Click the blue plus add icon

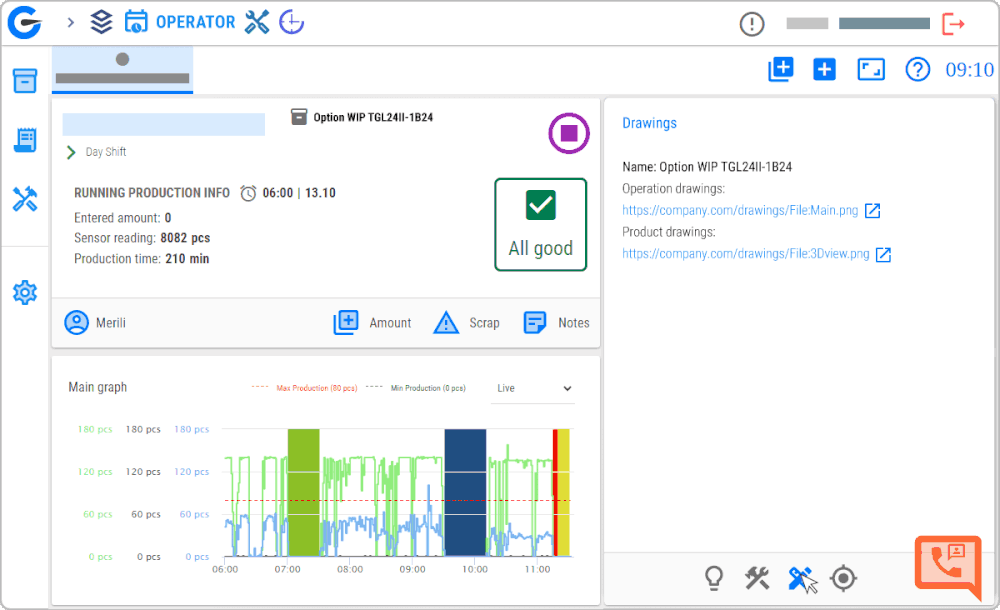click(x=824, y=69)
